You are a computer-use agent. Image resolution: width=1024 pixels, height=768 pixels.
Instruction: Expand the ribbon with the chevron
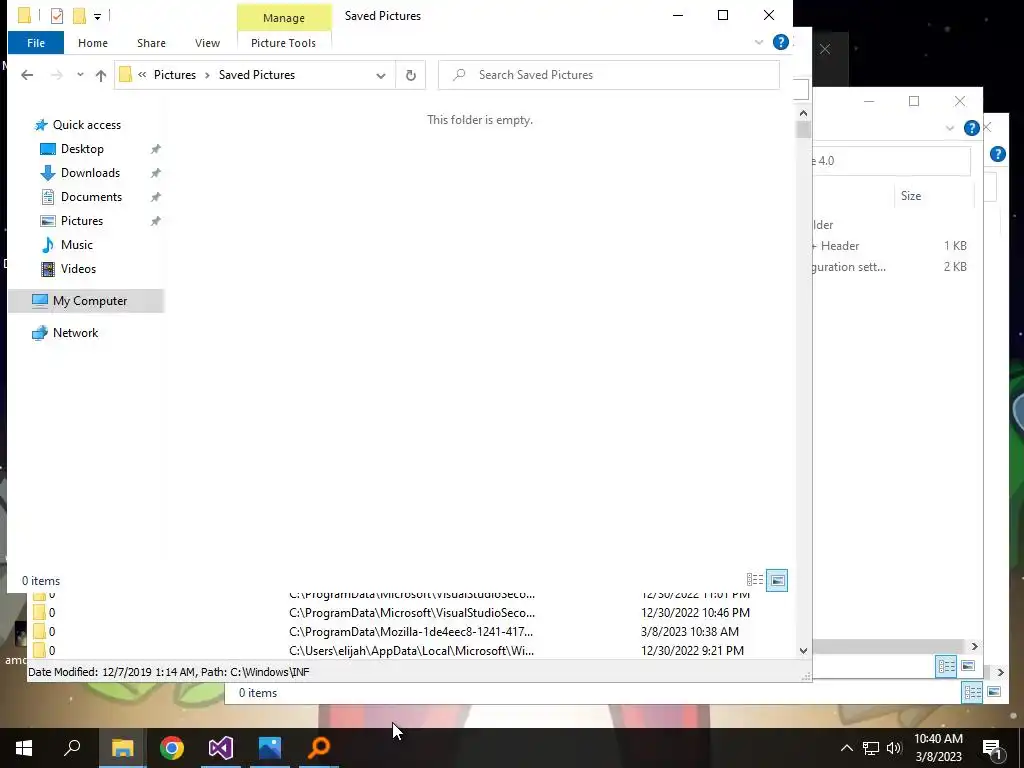click(759, 42)
